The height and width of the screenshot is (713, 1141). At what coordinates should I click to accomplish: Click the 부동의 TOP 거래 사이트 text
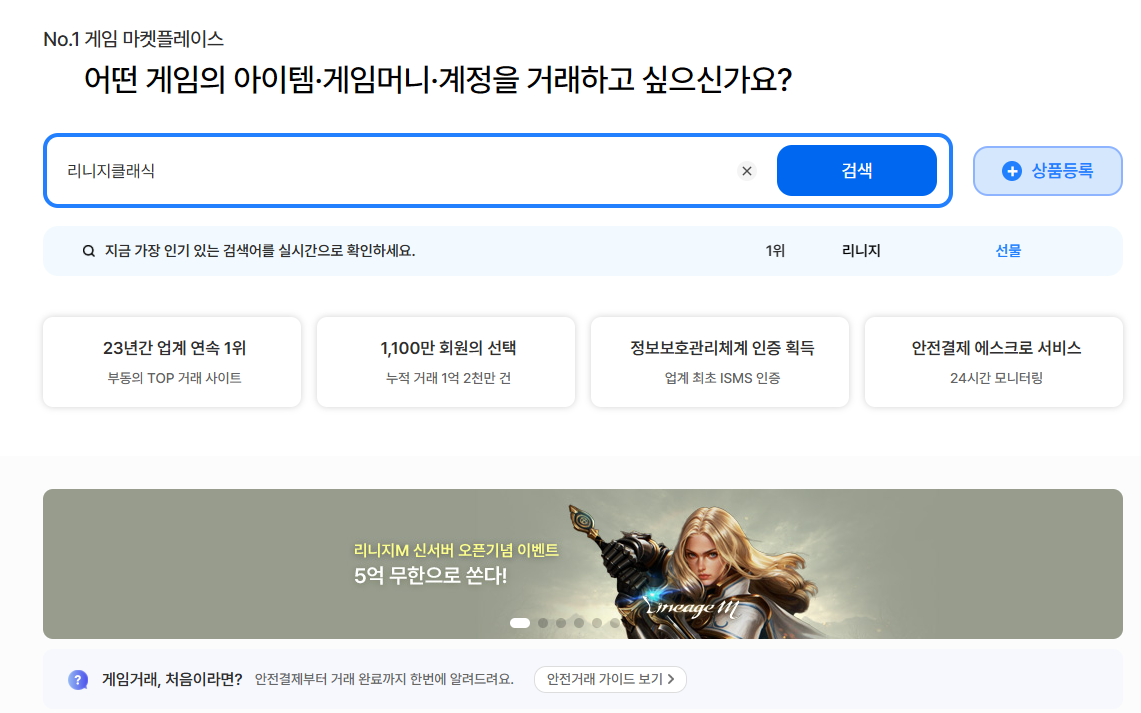(175, 378)
